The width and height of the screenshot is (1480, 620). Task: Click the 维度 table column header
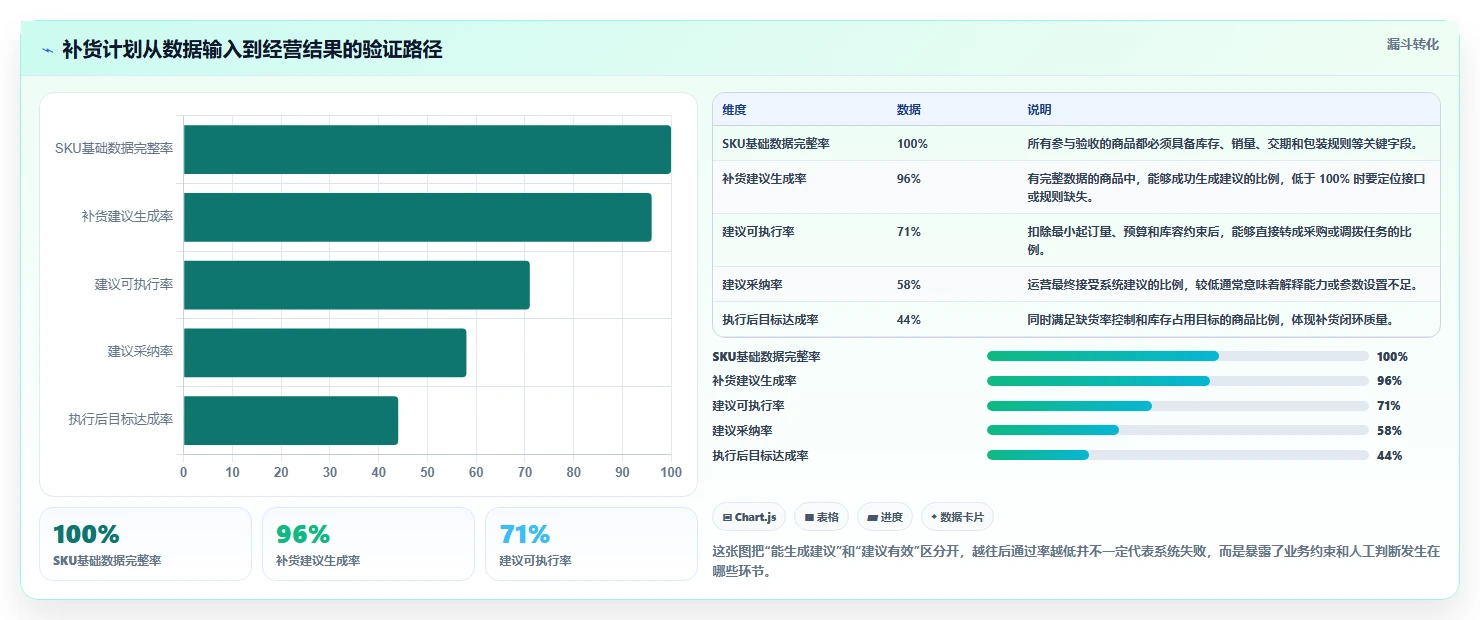click(734, 110)
